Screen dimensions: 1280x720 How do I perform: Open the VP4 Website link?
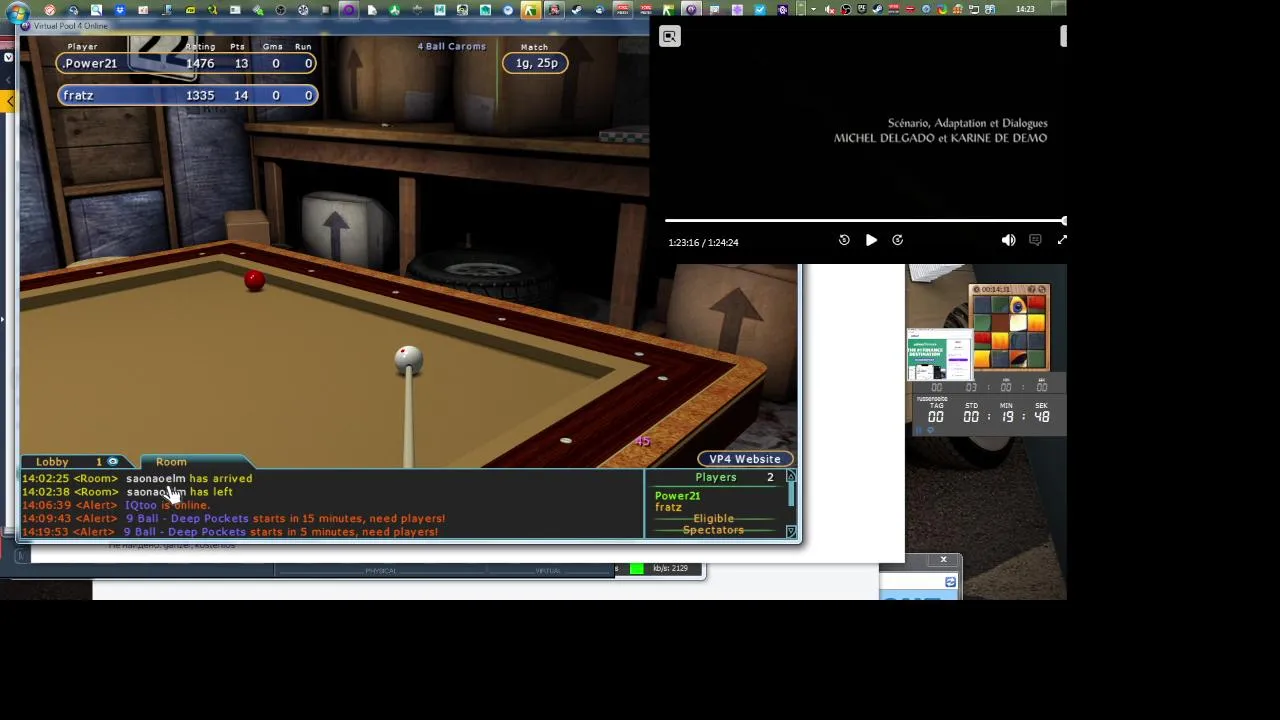point(745,459)
